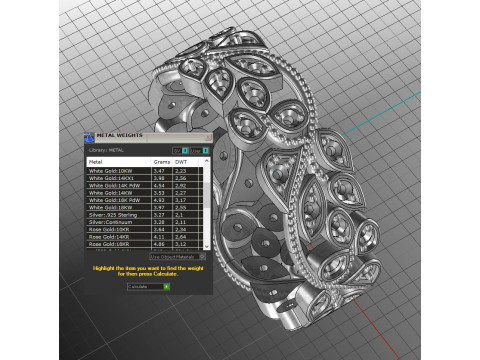Image resolution: width=480 pixels, height=360 pixels.
Task: Click the 3.47 grams value
Action: point(159,171)
